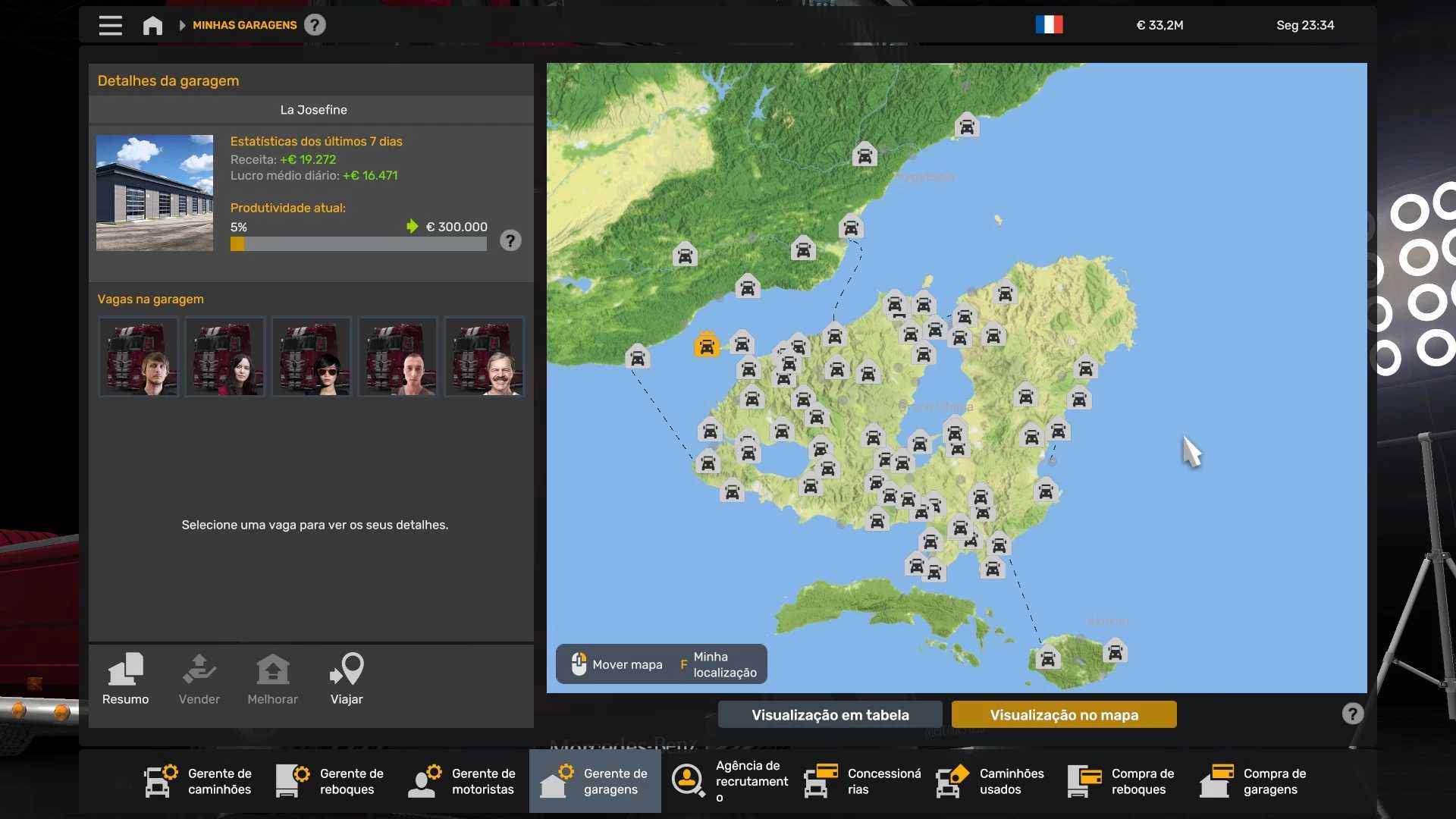Screen dimensions: 1456x819
Task: Open the hamburger main menu
Action: 110,25
